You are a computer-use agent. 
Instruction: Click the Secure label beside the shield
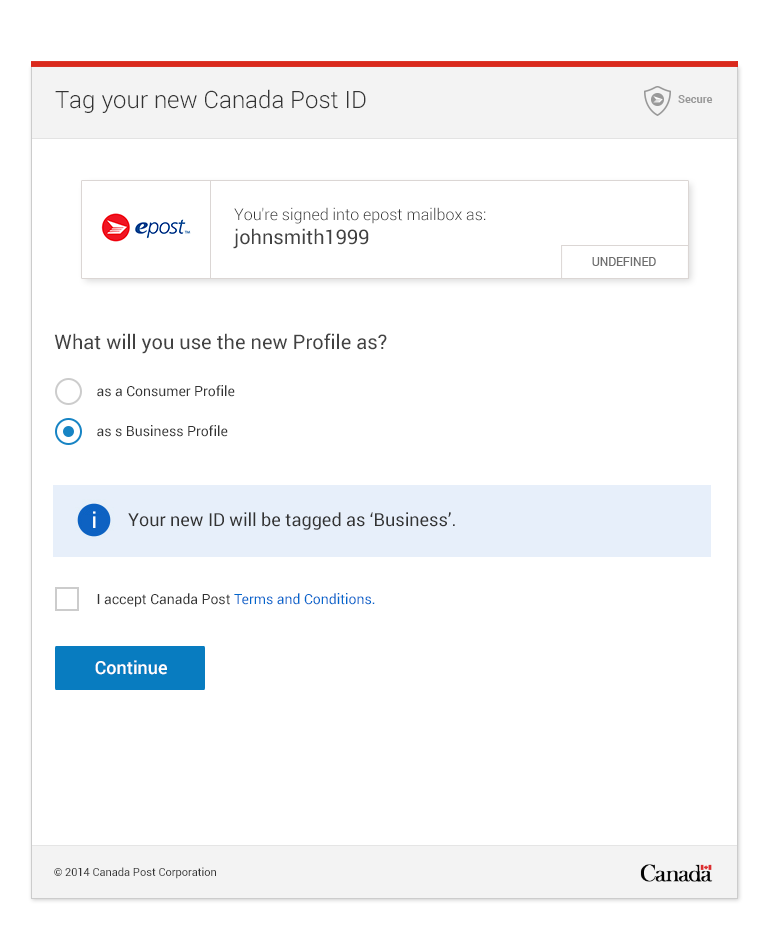pyautogui.click(x=695, y=99)
